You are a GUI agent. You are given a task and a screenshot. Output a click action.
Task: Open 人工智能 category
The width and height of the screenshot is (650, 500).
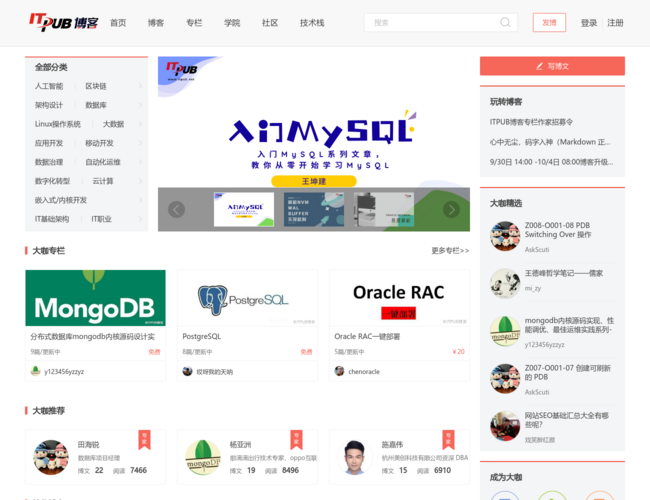pos(49,86)
